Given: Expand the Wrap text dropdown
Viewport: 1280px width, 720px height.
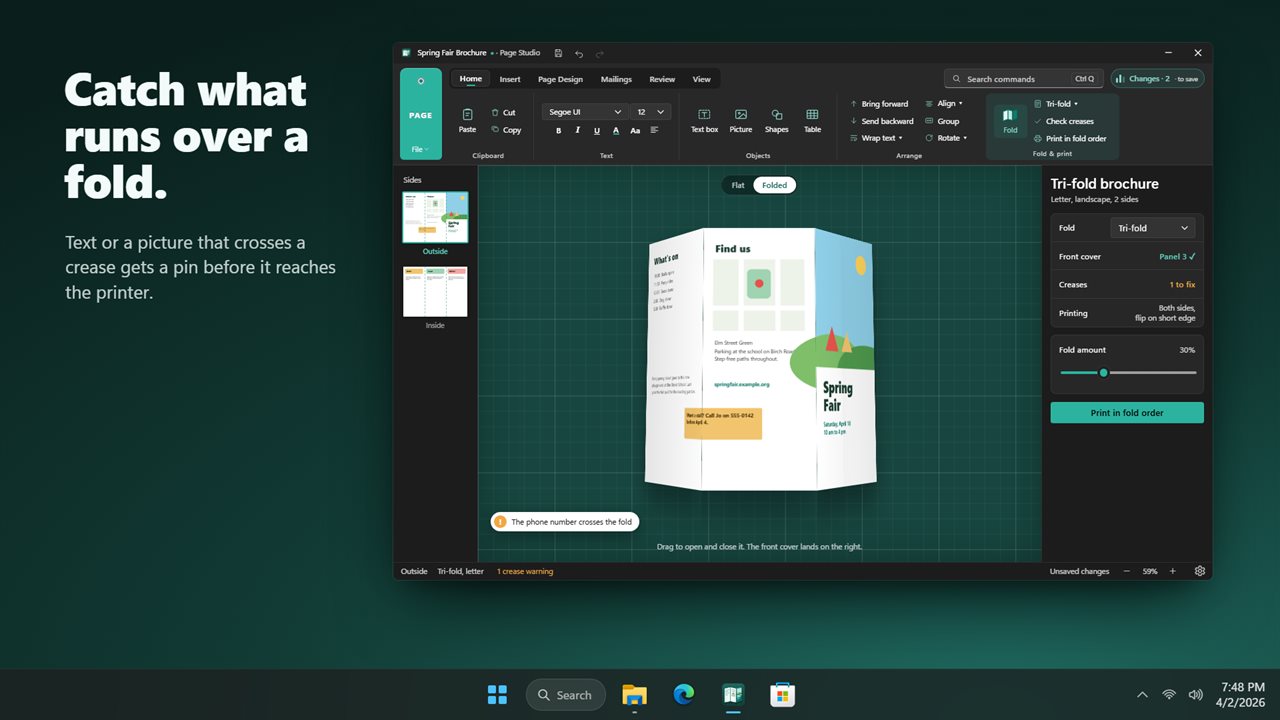Looking at the screenshot, I should click(x=876, y=138).
